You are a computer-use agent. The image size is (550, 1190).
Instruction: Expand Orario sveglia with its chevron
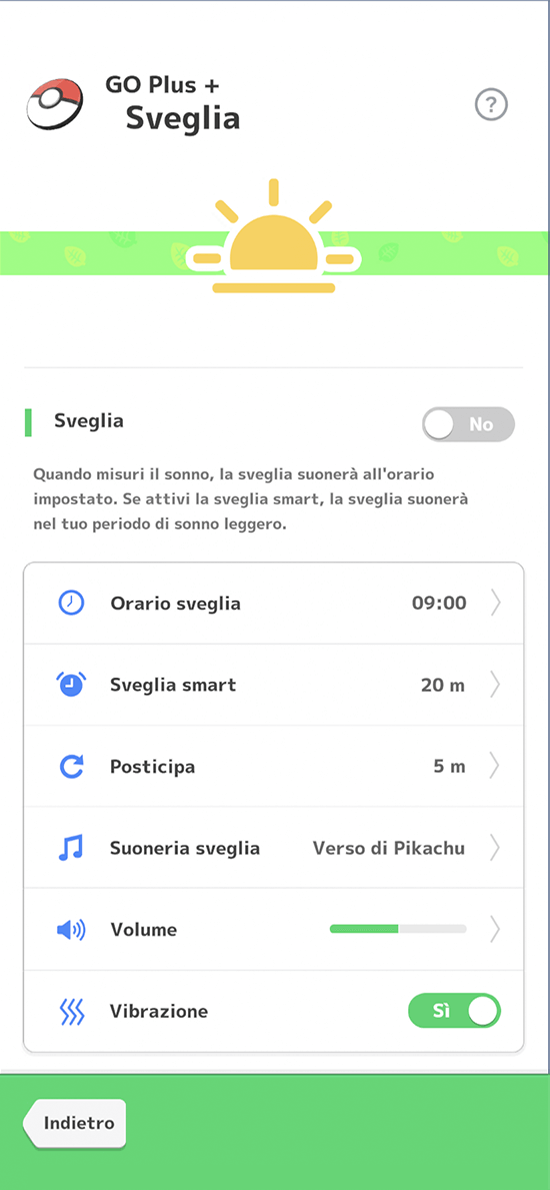495,603
